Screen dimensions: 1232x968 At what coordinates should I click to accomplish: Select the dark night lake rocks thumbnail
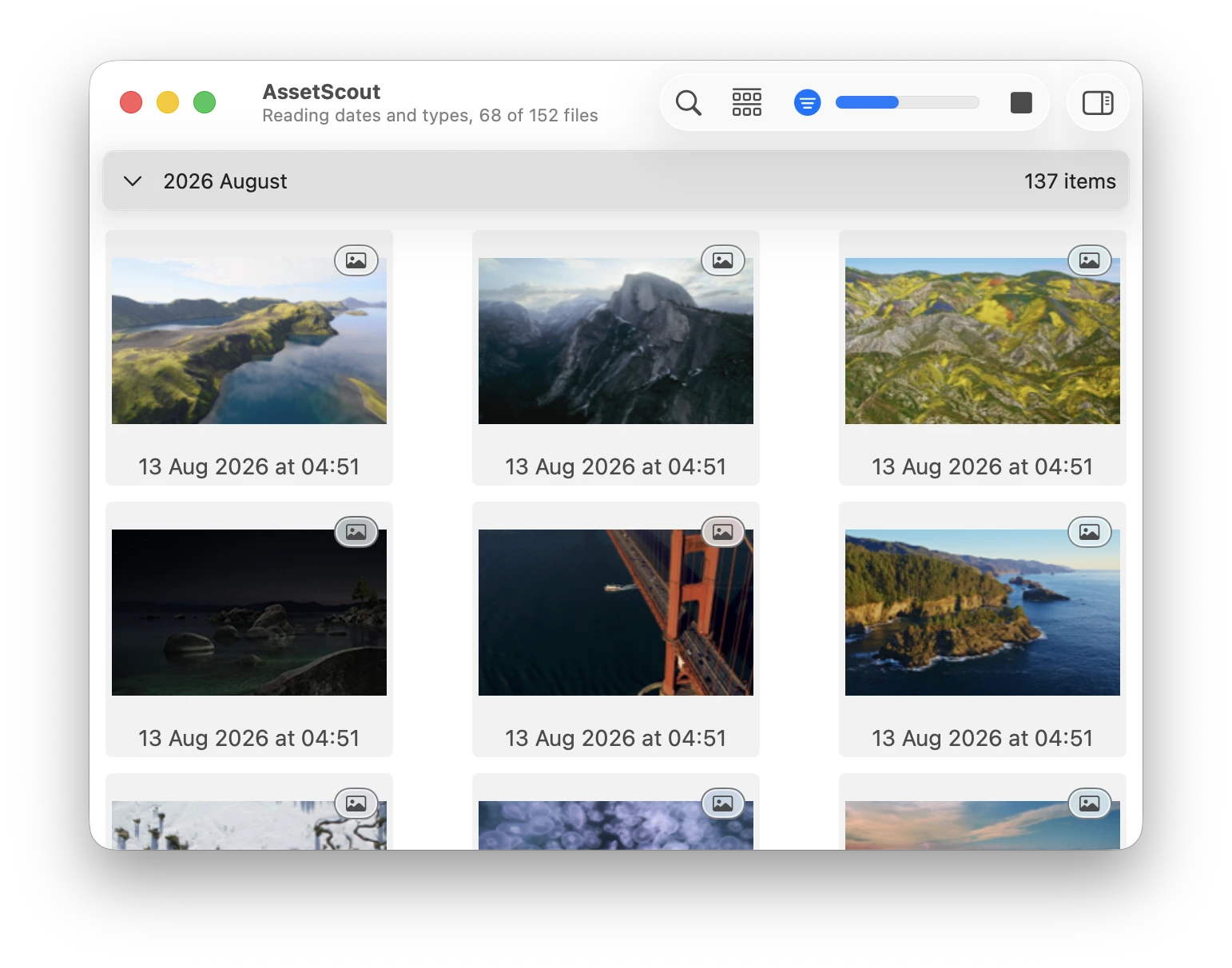(x=249, y=613)
